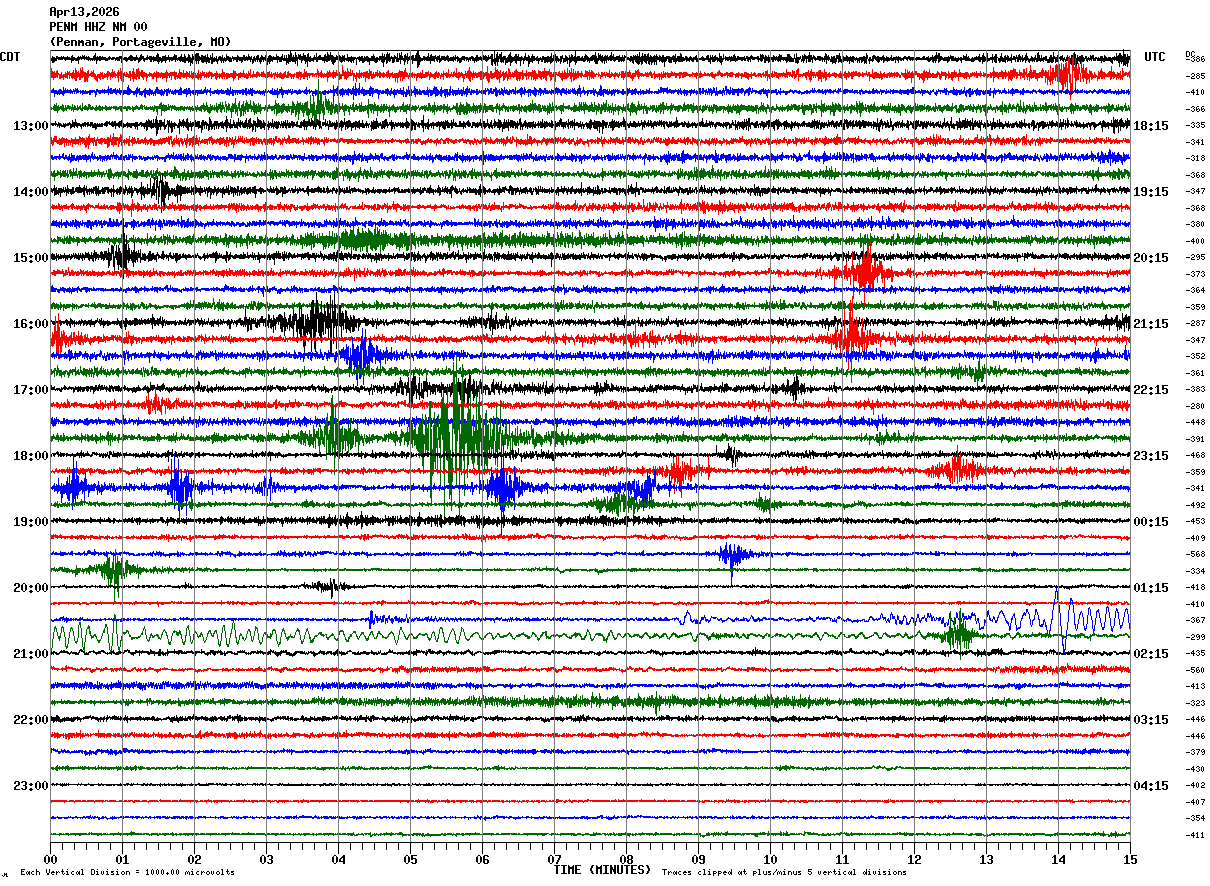Click the 21:00 CDT time label

31,654
